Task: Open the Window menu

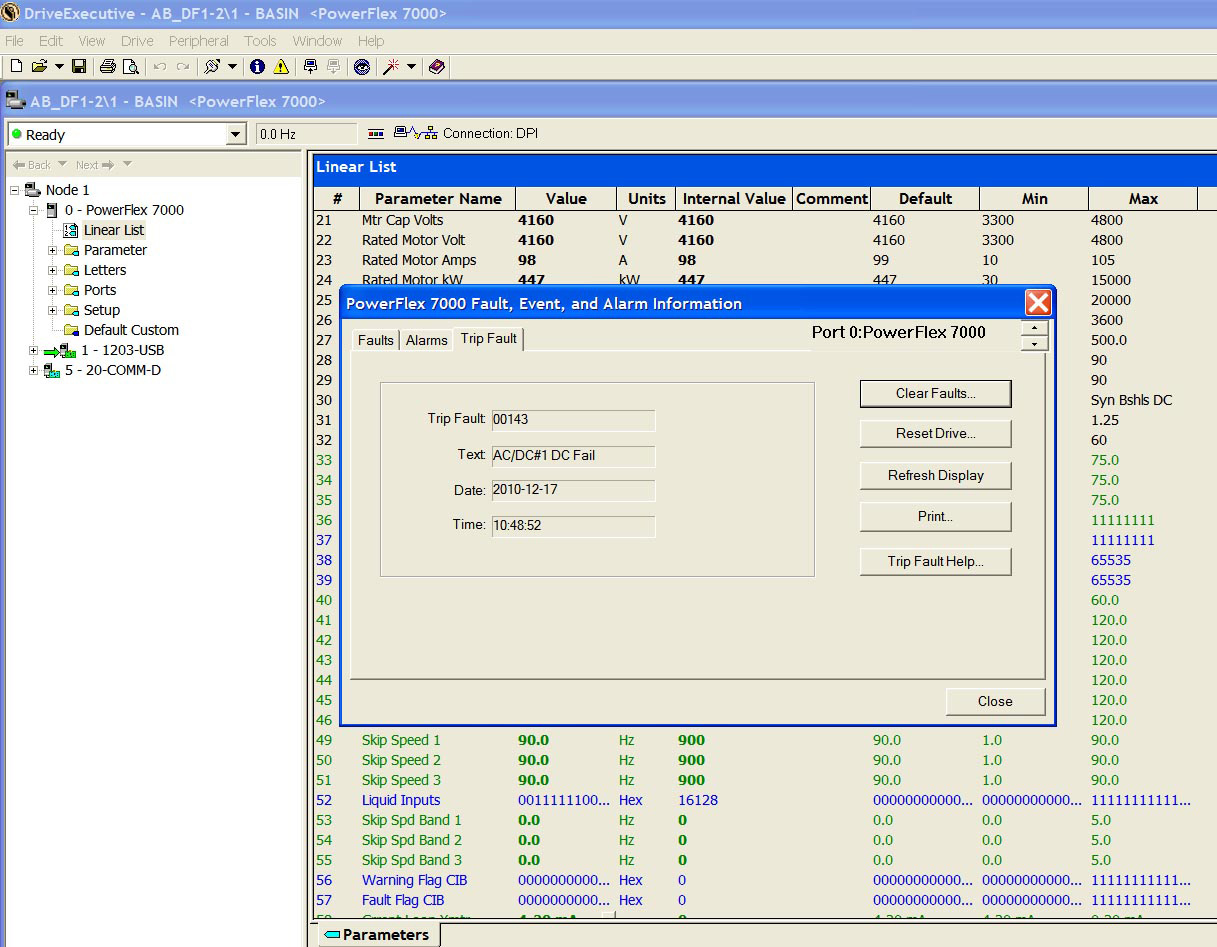Action: [x=317, y=41]
